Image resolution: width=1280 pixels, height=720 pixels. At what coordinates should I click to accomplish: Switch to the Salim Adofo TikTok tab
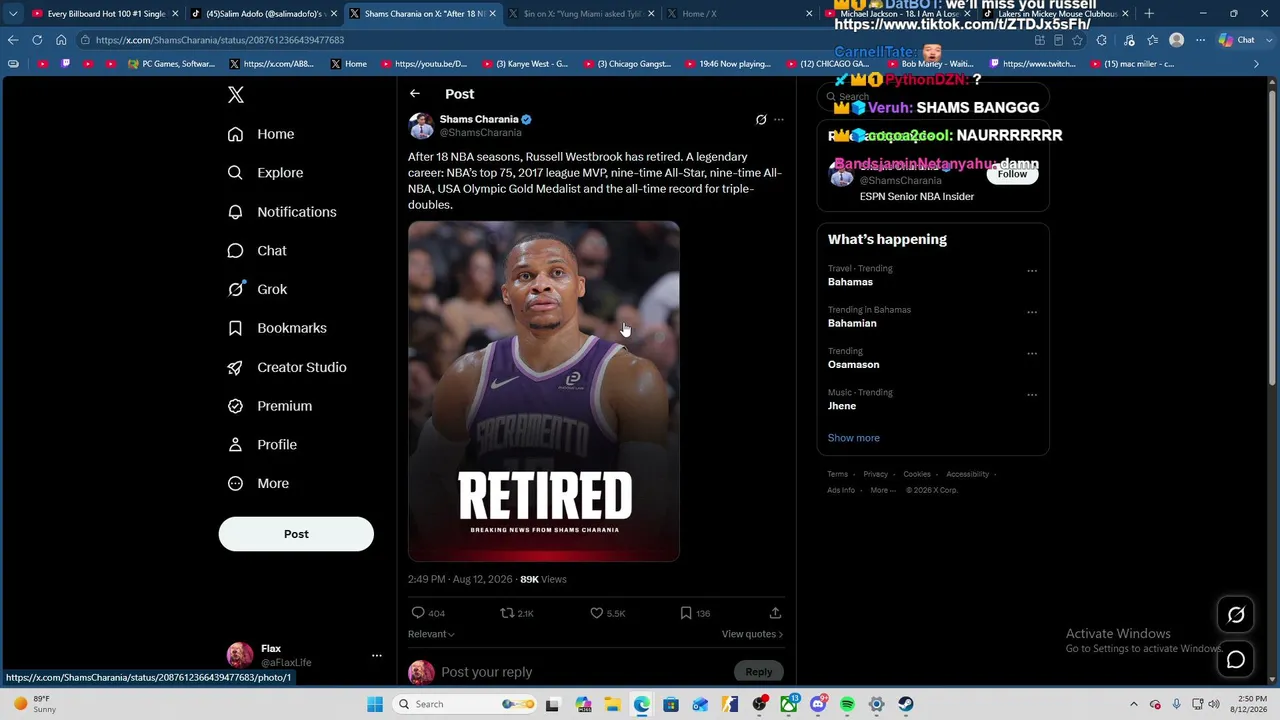click(262, 14)
